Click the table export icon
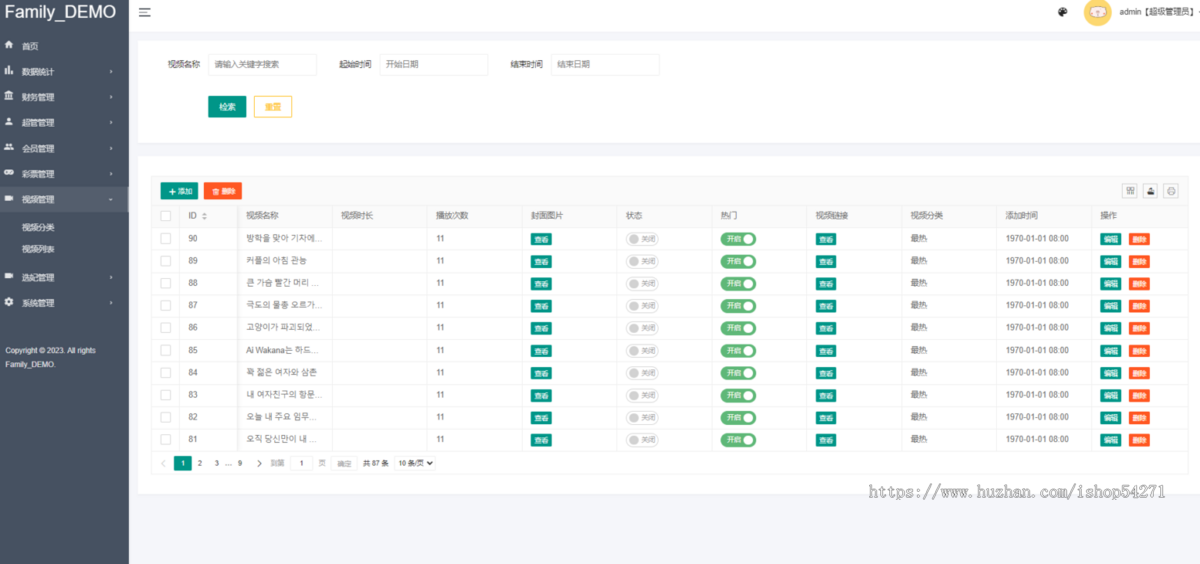This screenshot has width=1200, height=564. tap(1151, 190)
